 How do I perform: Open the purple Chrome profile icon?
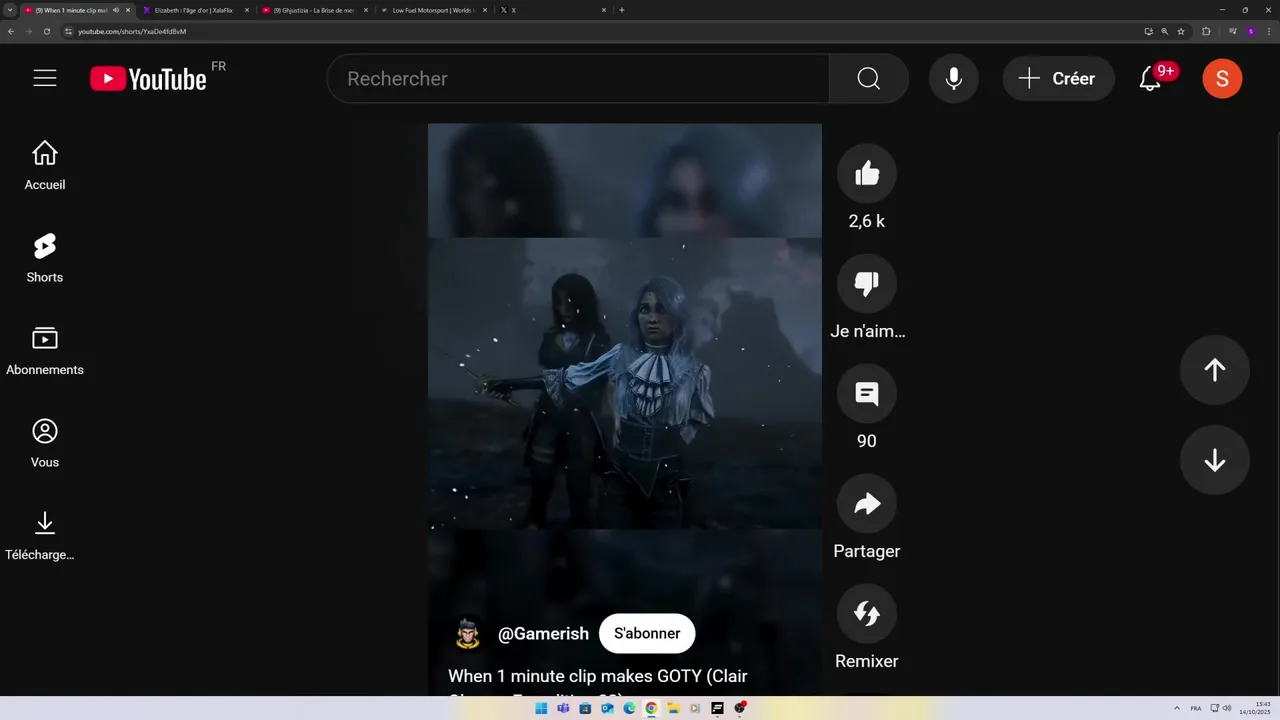click(1250, 31)
